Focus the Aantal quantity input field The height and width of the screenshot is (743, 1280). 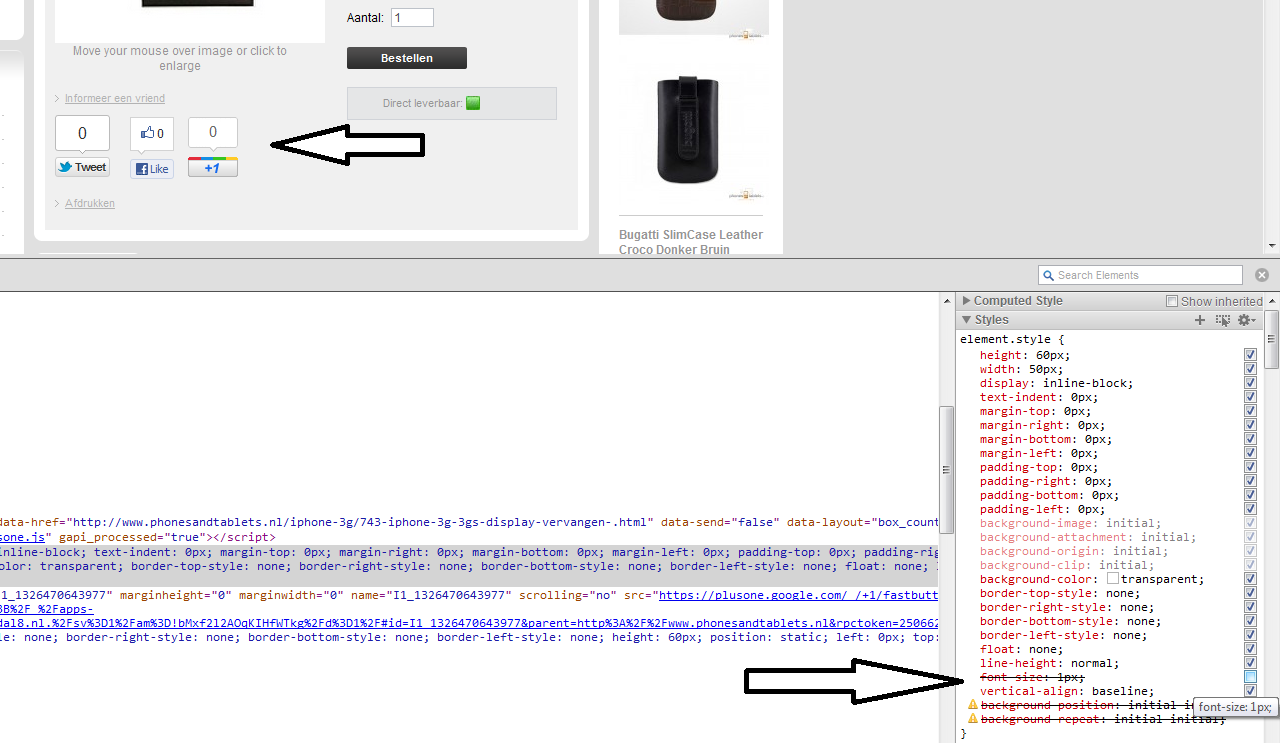click(412, 18)
